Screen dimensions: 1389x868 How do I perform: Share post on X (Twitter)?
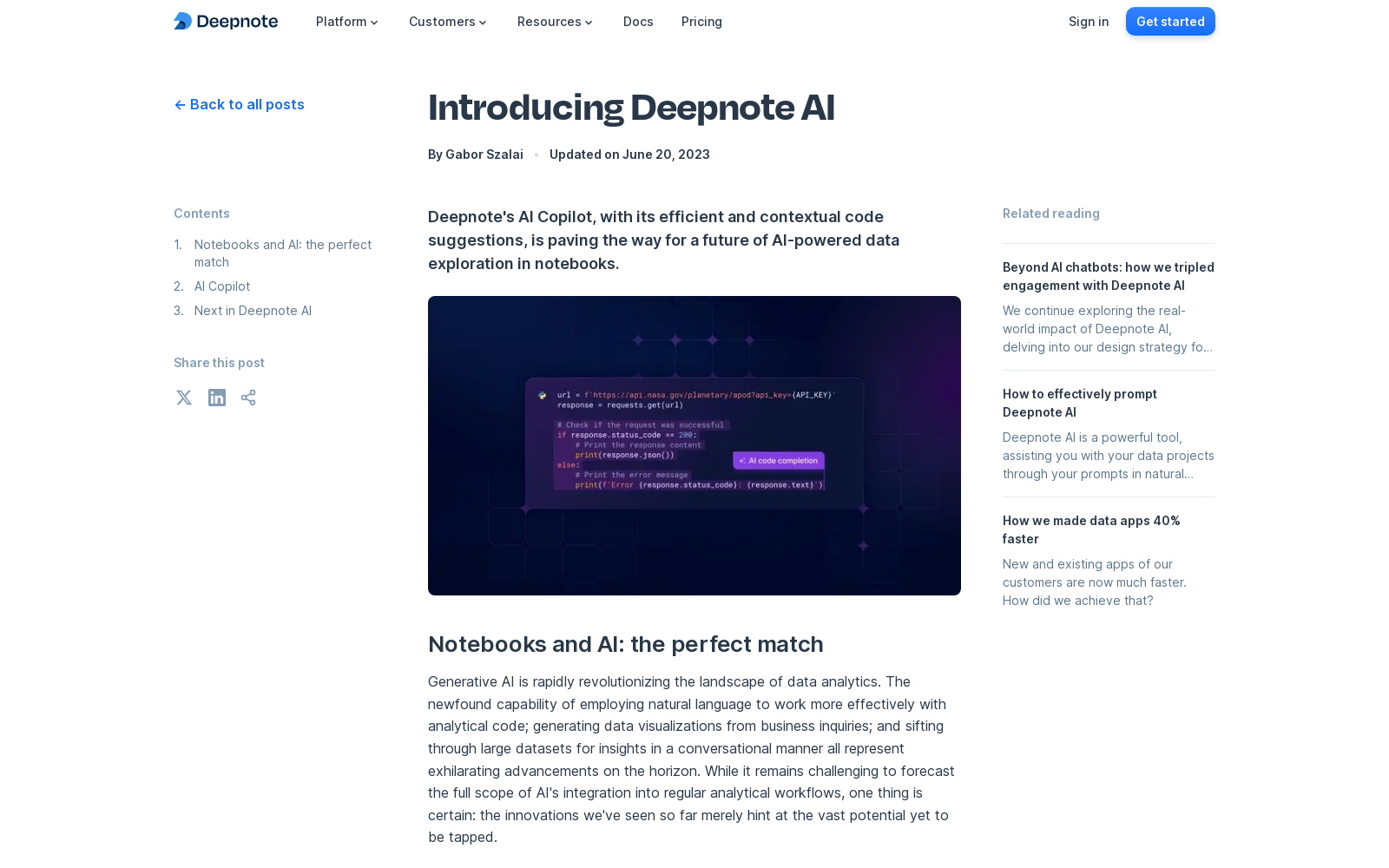click(184, 398)
